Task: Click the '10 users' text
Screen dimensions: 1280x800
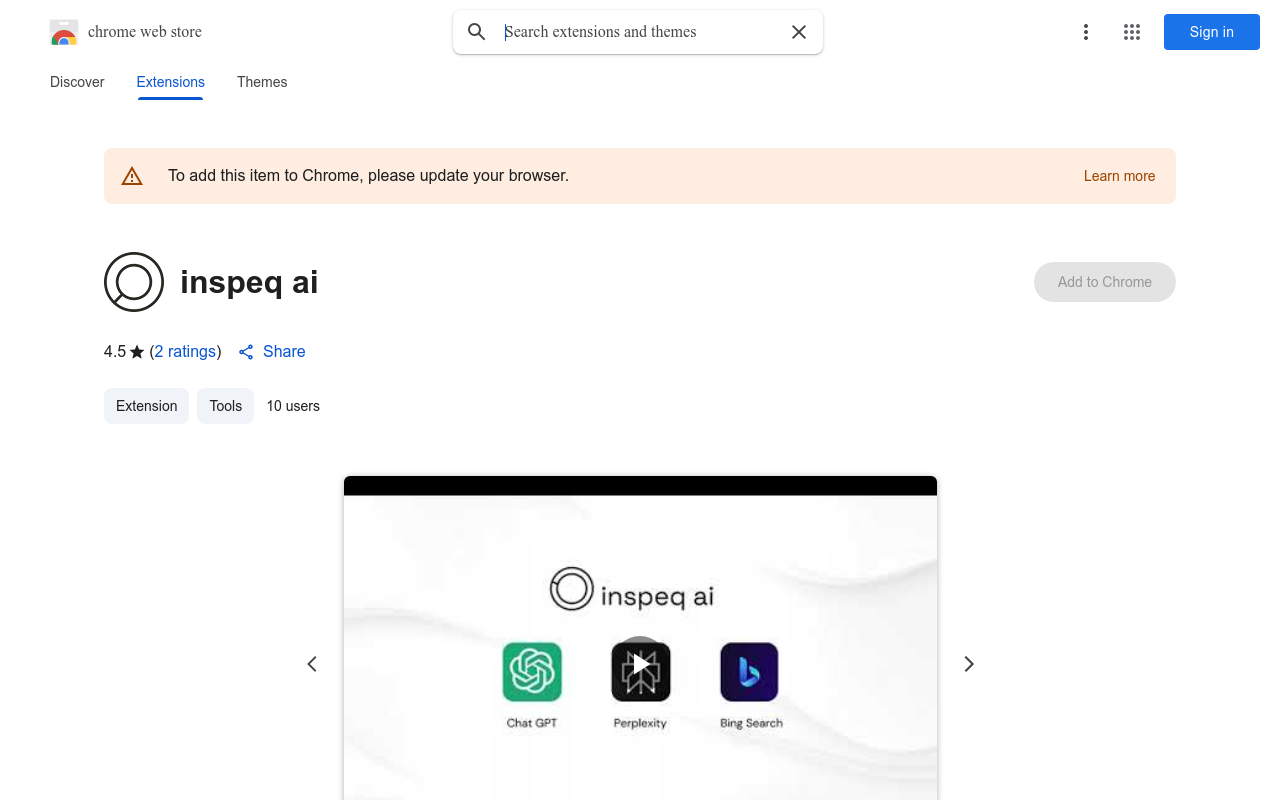Action: click(x=293, y=406)
